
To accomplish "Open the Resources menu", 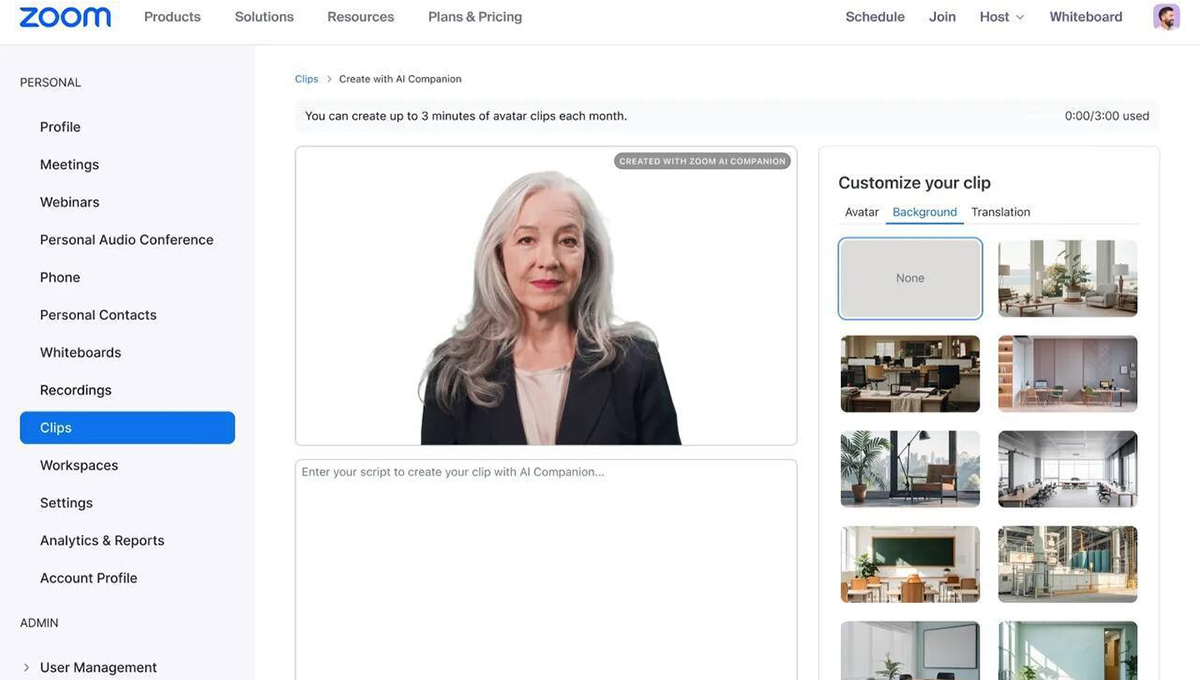I will point(361,17).
